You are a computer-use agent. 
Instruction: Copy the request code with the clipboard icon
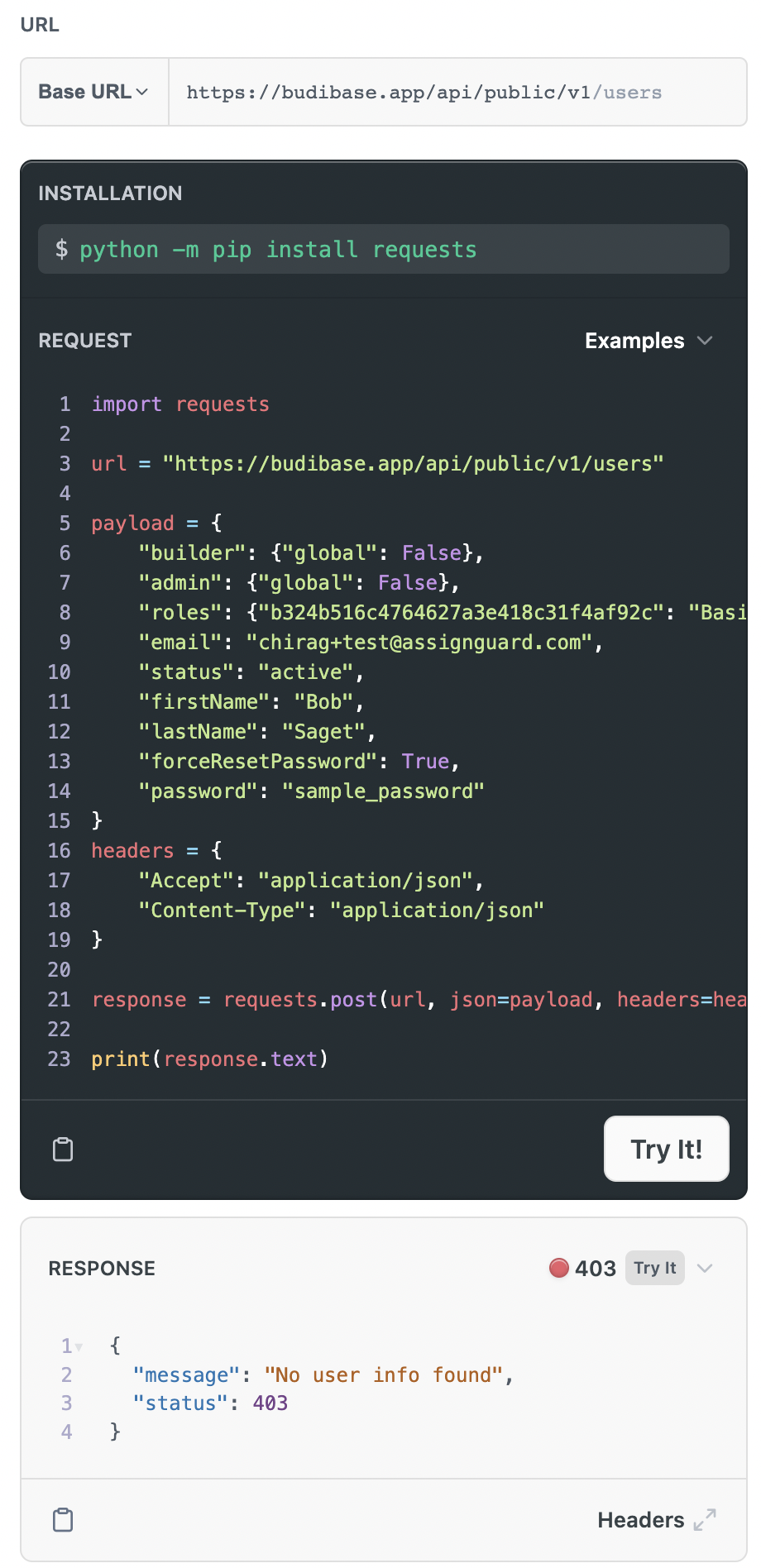(x=63, y=1150)
